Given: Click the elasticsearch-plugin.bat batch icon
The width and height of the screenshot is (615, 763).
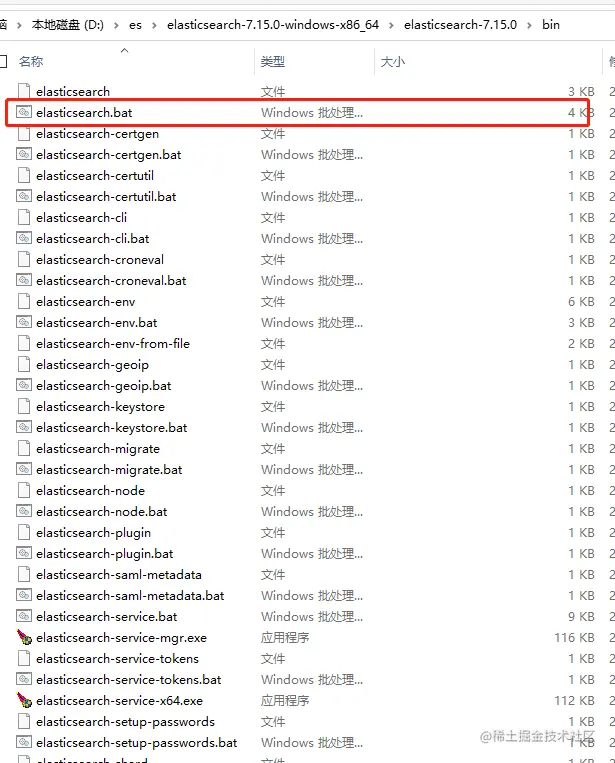Looking at the screenshot, I should [24, 553].
